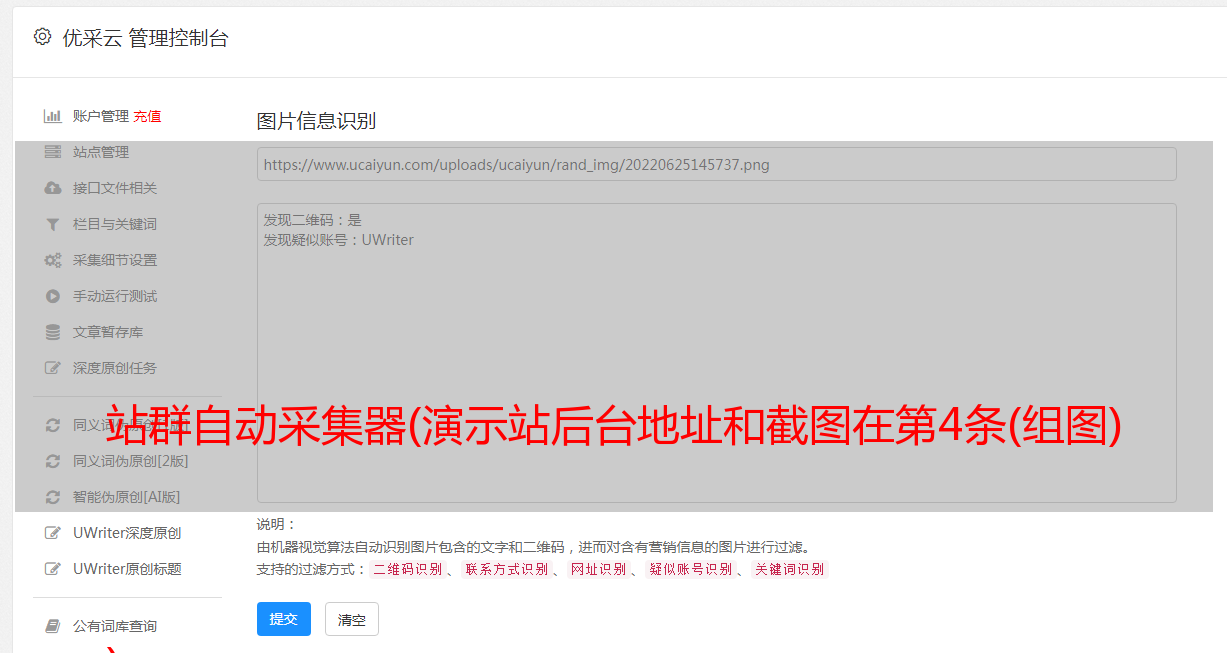Click the book icon for 公有词库查询
Image resolution: width=1227 pixels, height=653 pixels.
coord(53,626)
